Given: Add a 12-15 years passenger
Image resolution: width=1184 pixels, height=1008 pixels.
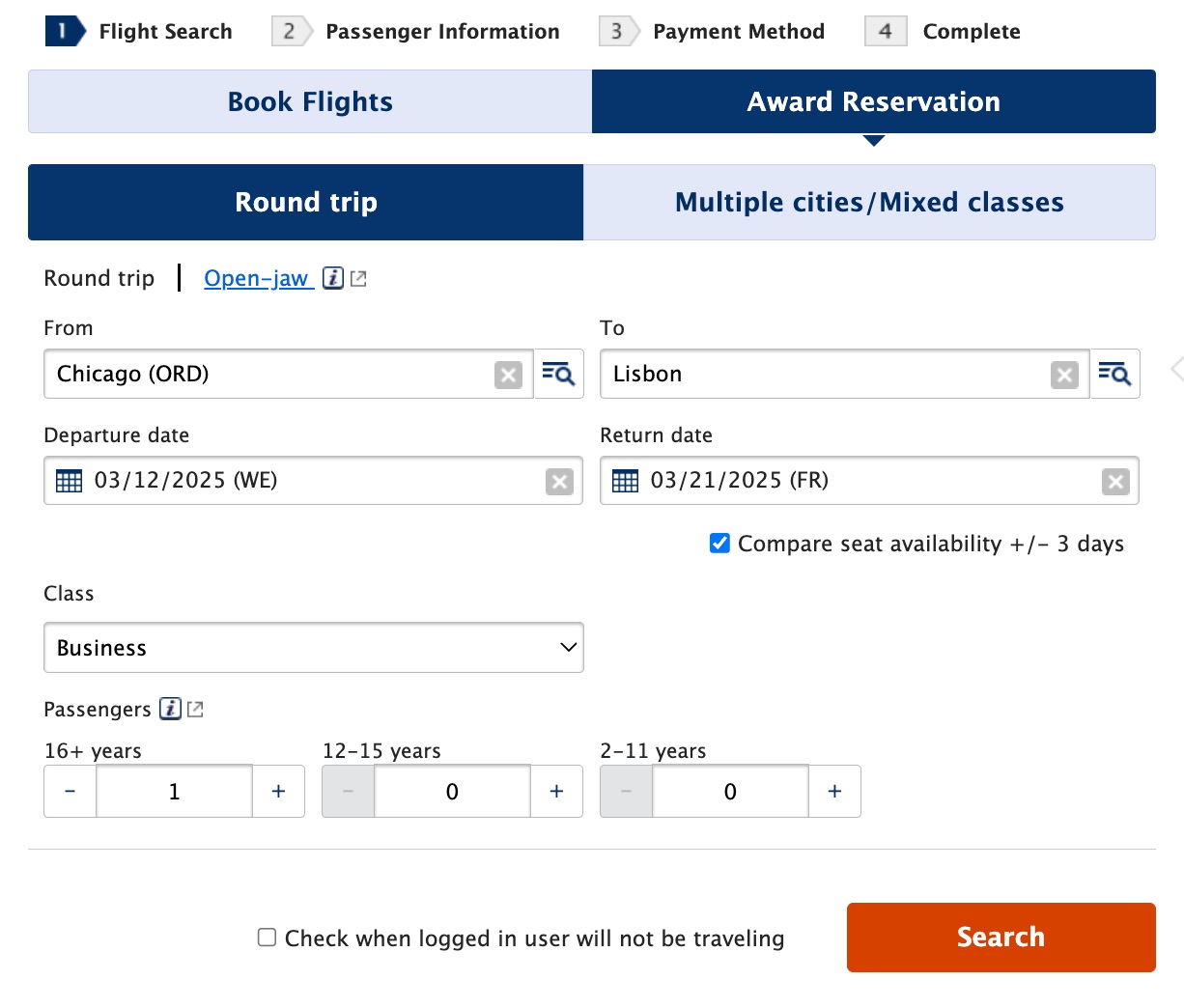Looking at the screenshot, I should (x=557, y=792).
